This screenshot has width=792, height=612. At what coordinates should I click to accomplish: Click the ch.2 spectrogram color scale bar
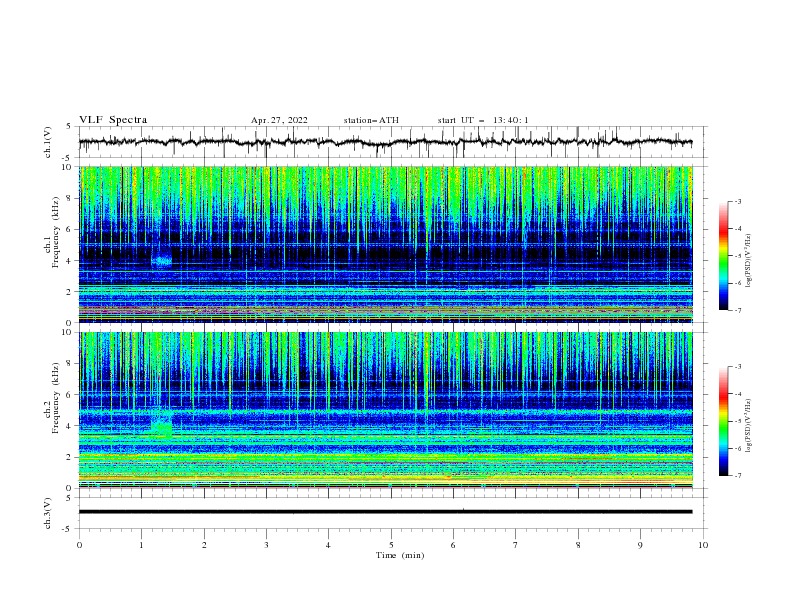point(724,421)
